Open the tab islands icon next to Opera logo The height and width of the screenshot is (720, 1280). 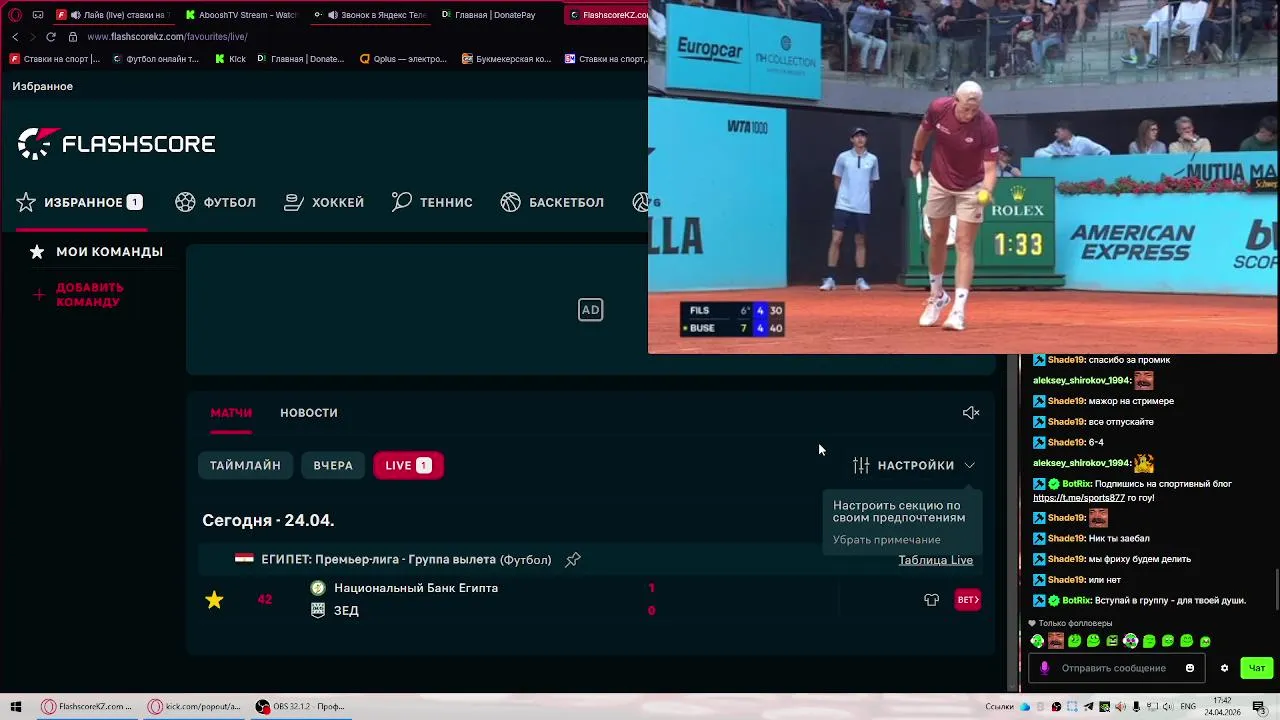pos(38,15)
